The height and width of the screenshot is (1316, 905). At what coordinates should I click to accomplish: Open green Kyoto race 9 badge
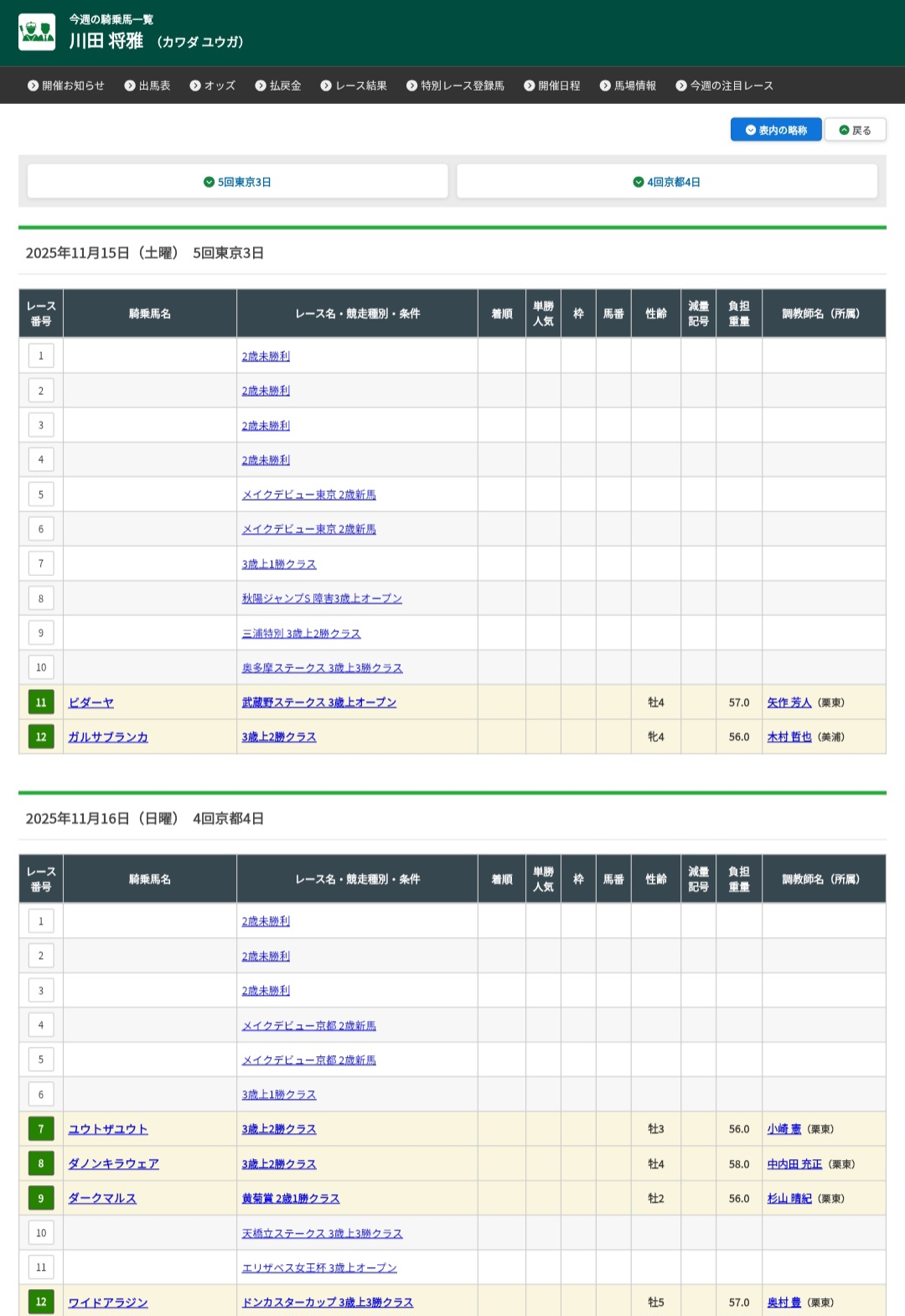[x=41, y=1199]
